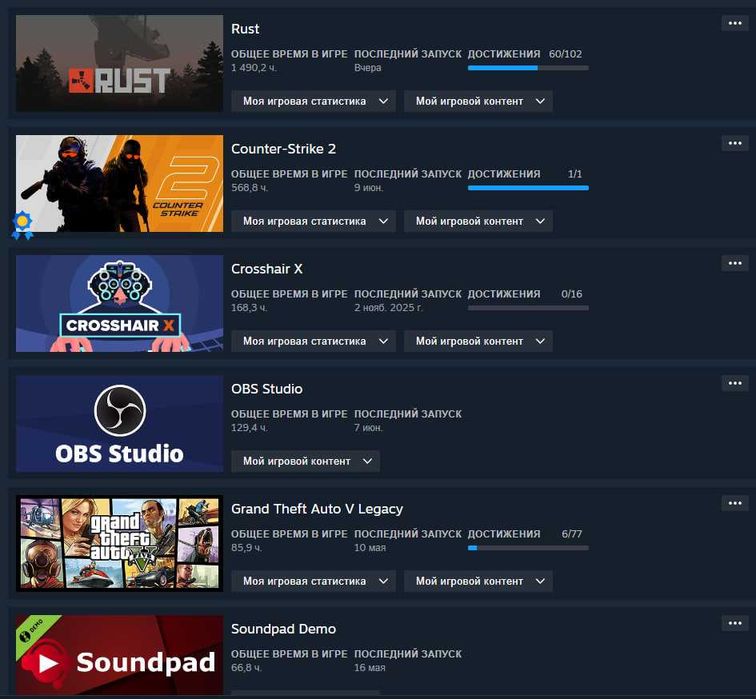
Task: Click the blue ribbon badge on Counter-Strike 2
Action: click(22, 225)
